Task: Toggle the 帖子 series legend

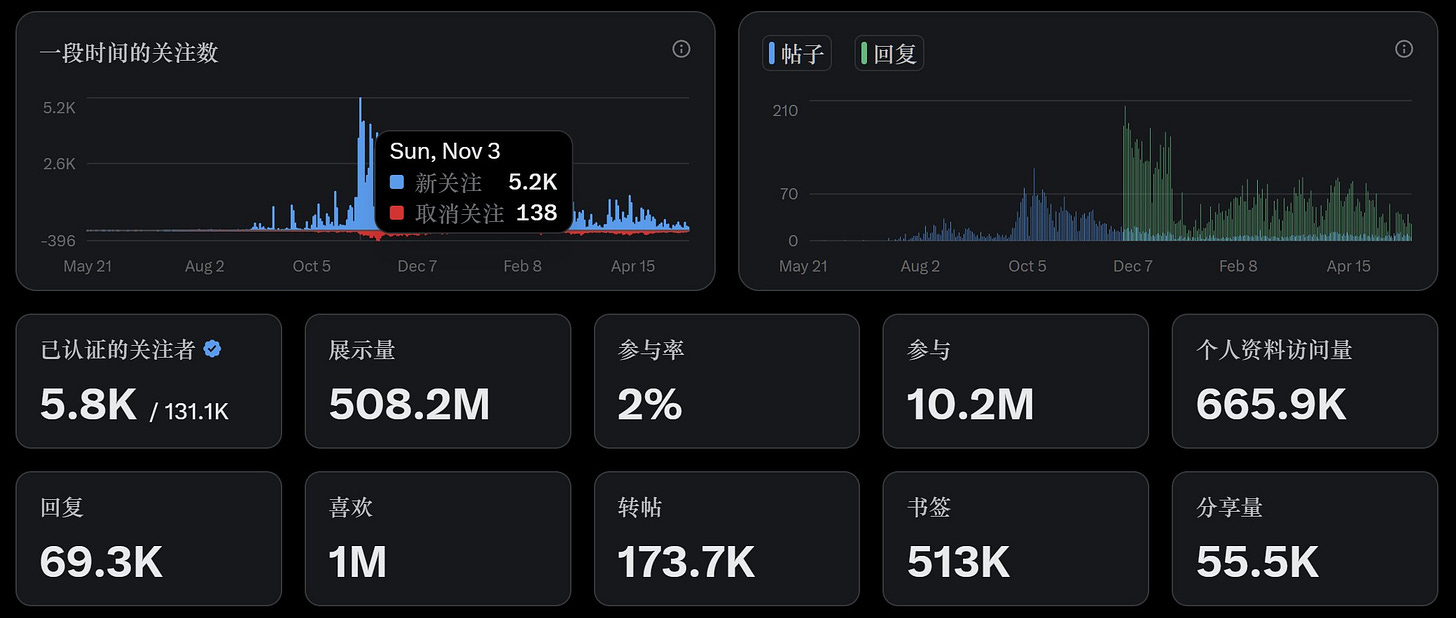Action: tap(797, 54)
